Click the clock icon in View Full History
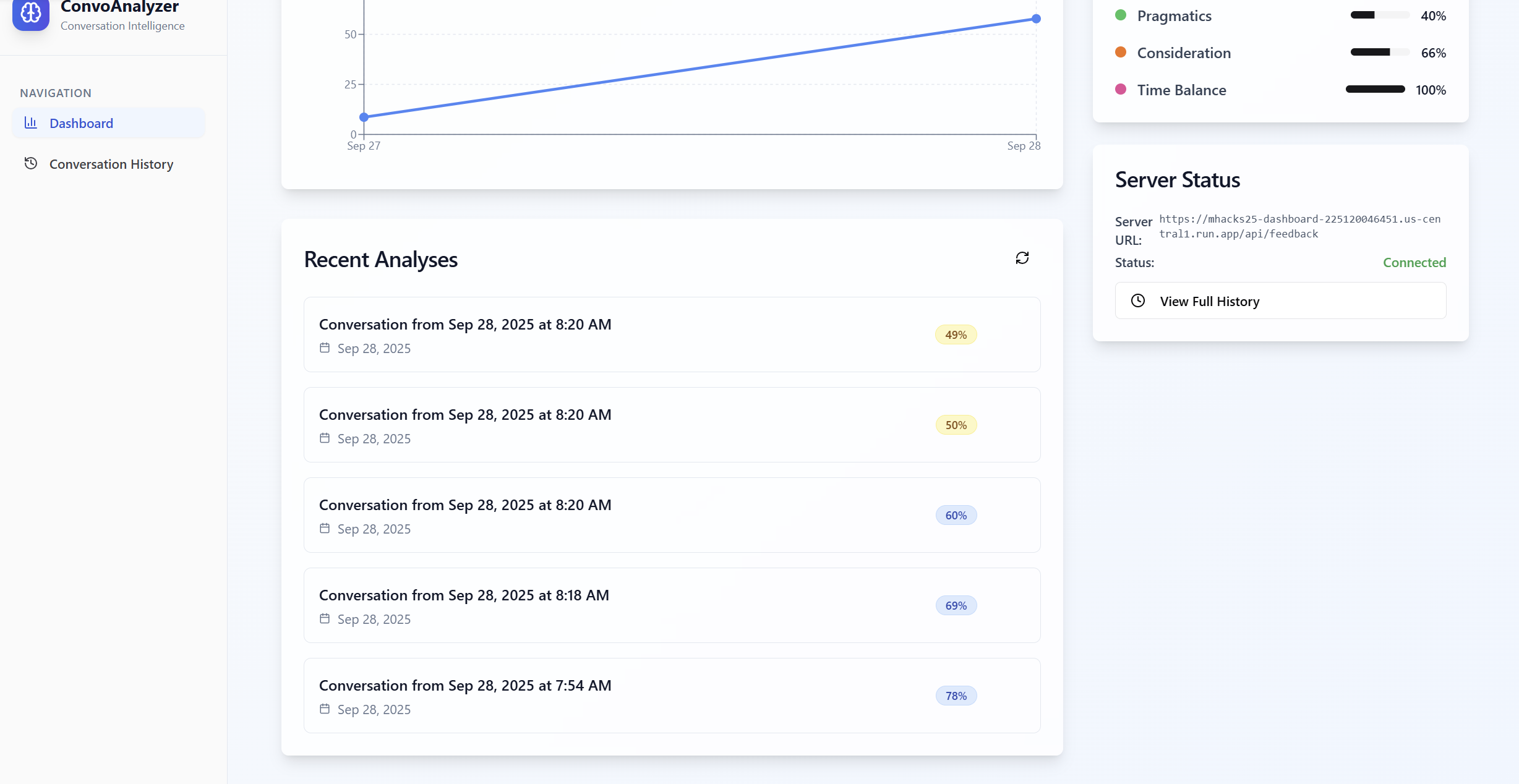The width and height of the screenshot is (1519, 784). (1137, 300)
